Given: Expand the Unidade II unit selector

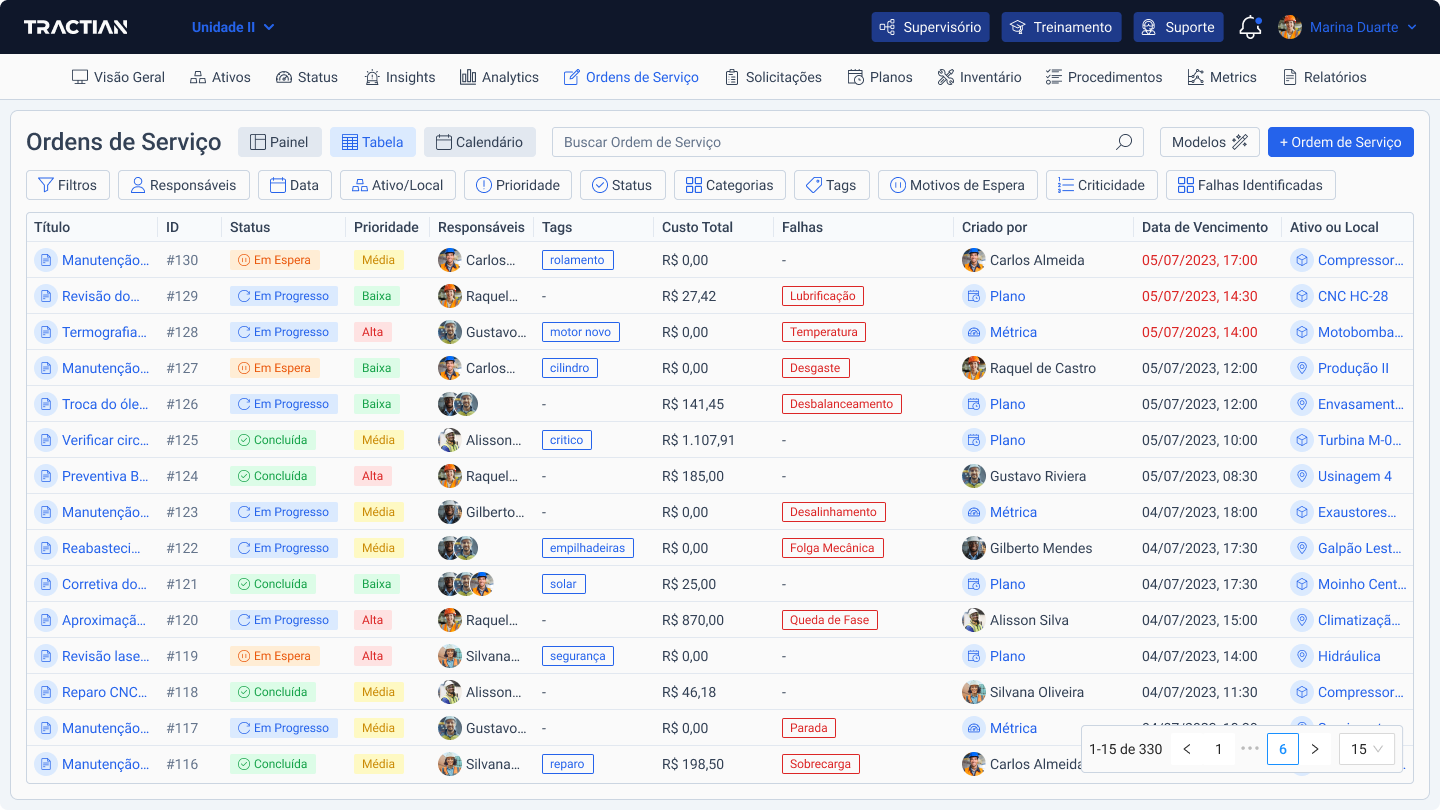Looking at the screenshot, I should pos(233,27).
